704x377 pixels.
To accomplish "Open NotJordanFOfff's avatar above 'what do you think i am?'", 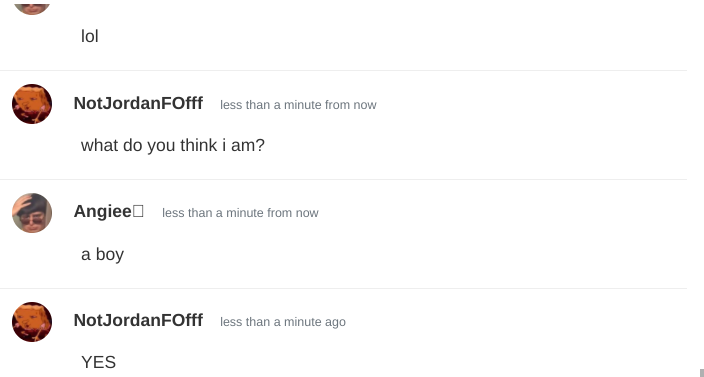I will click(32, 104).
